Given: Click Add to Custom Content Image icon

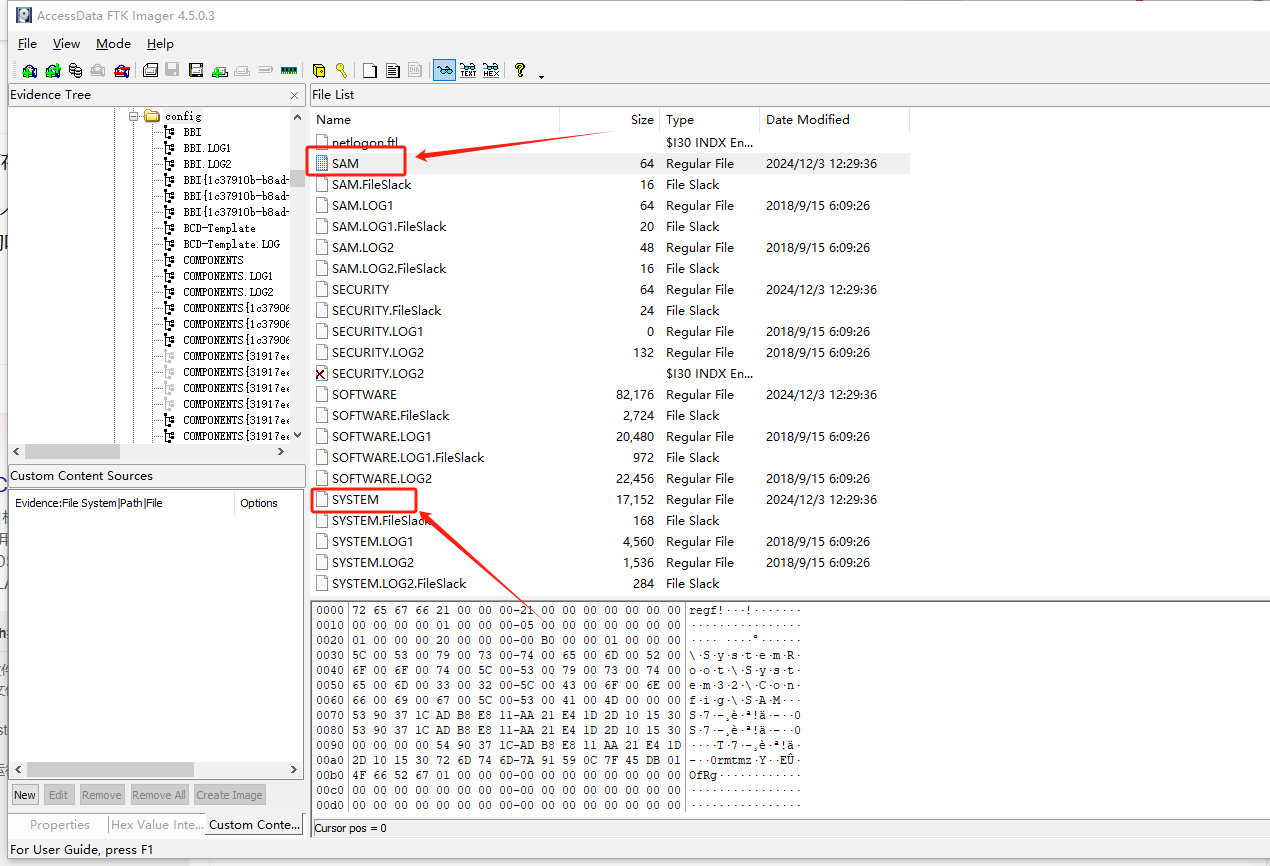Looking at the screenshot, I should (218, 70).
